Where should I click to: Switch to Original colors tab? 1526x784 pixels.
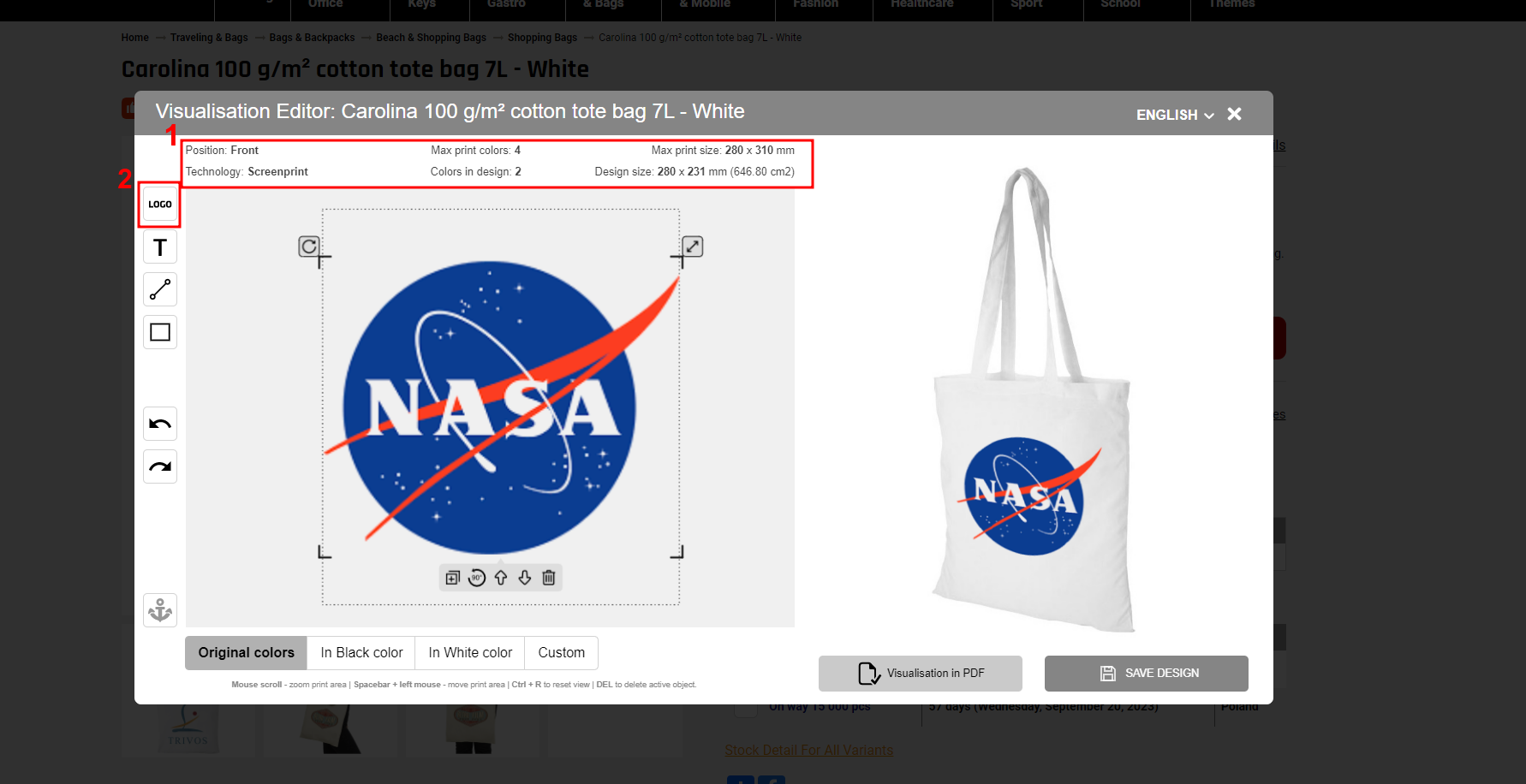click(247, 653)
